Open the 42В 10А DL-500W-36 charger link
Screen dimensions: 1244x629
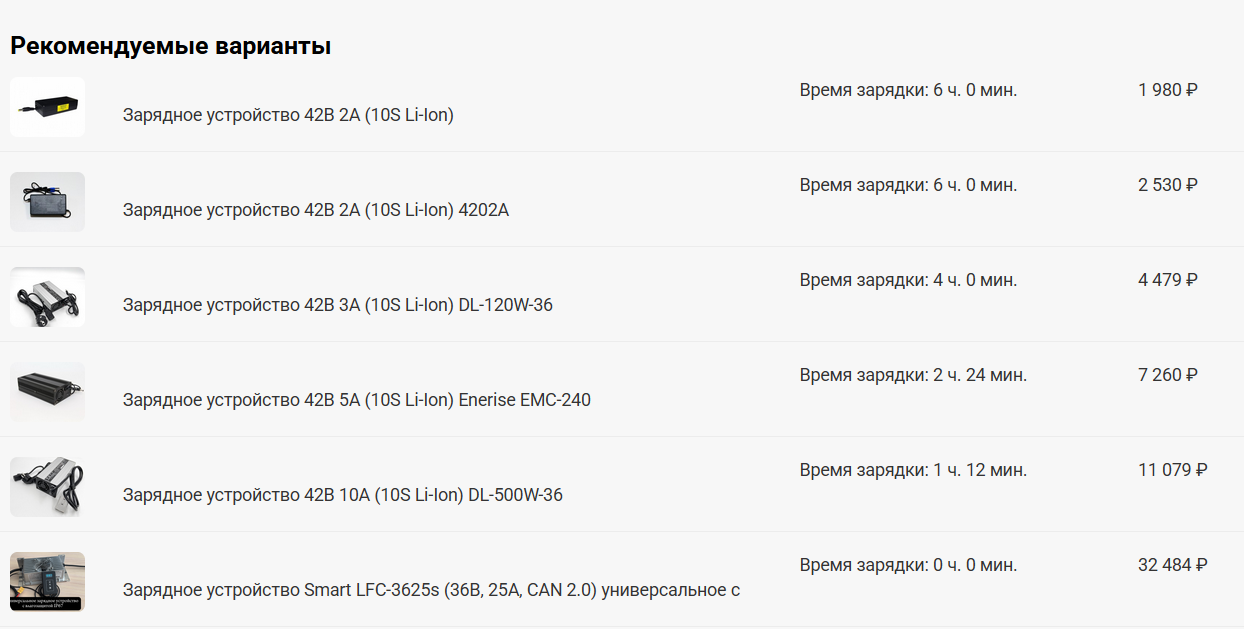tap(342, 495)
